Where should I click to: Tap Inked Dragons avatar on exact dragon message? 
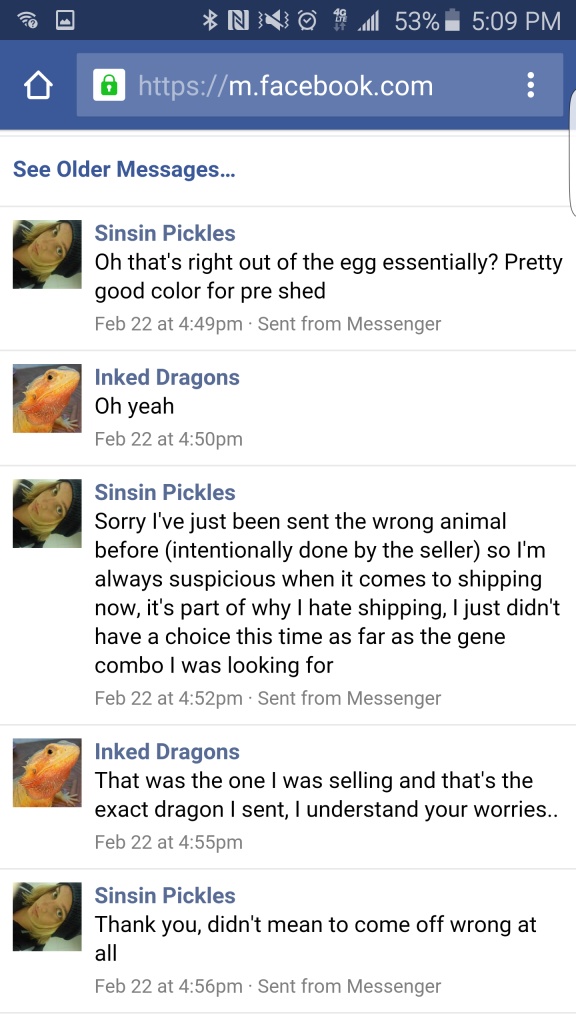coord(47,773)
